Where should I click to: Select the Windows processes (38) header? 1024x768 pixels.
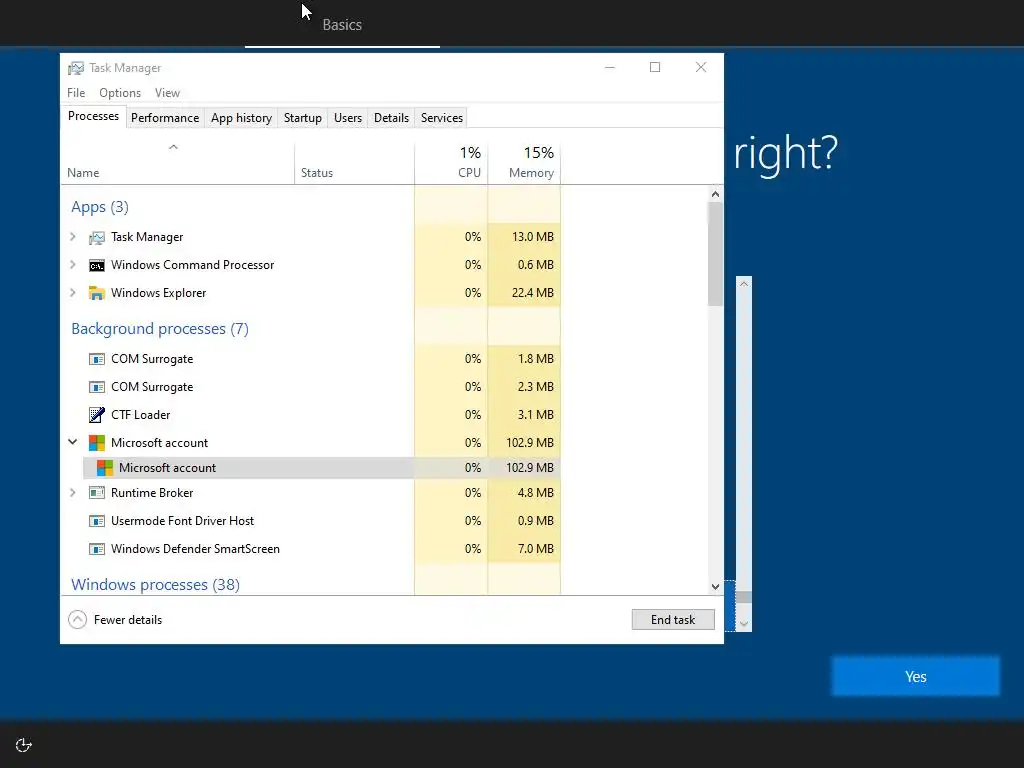pyautogui.click(x=155, y=584)
